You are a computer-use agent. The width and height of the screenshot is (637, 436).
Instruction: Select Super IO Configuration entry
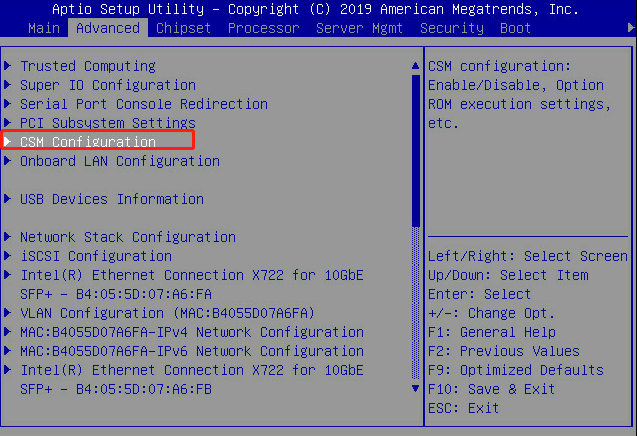(x=108, y=85)
